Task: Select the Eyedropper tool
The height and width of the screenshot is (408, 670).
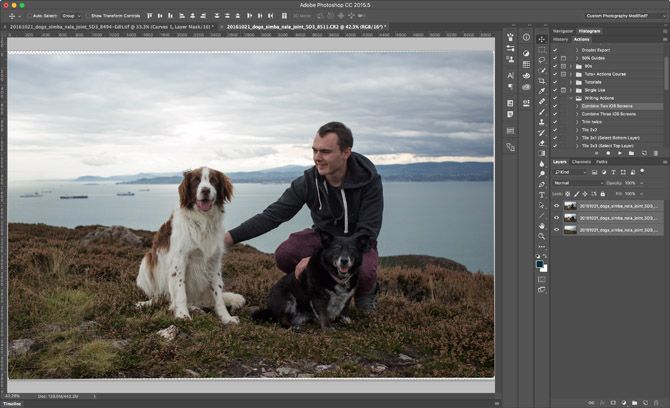Action: coord(541,91)
